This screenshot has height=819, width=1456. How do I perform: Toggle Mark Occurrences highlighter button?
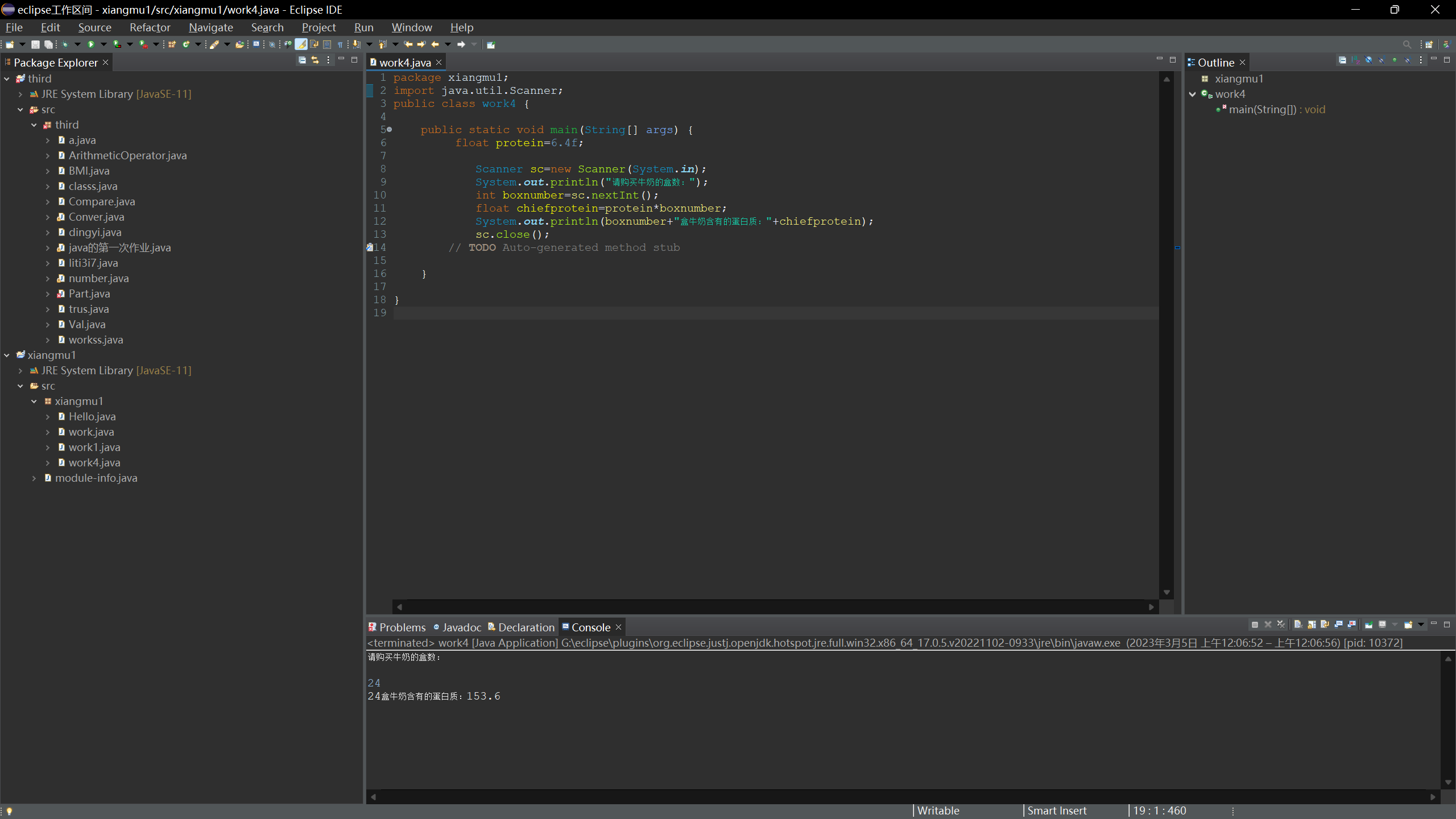pos(301,44)
